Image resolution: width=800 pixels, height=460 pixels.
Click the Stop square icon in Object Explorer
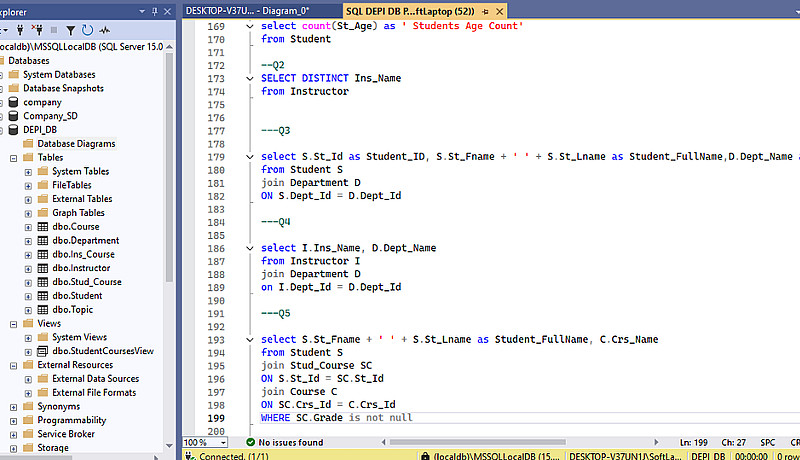click(54, 30)
